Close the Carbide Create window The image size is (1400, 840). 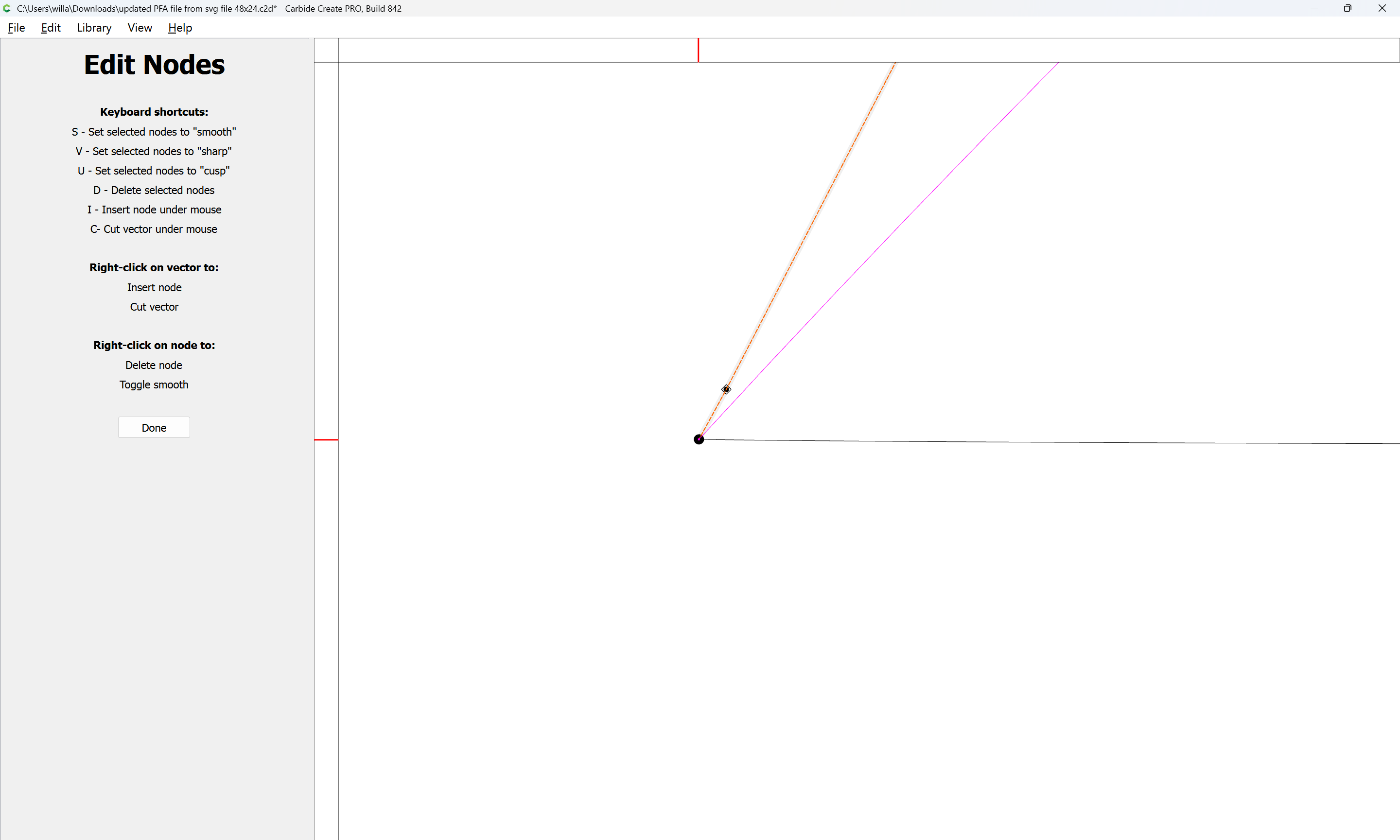point(1382,8)
